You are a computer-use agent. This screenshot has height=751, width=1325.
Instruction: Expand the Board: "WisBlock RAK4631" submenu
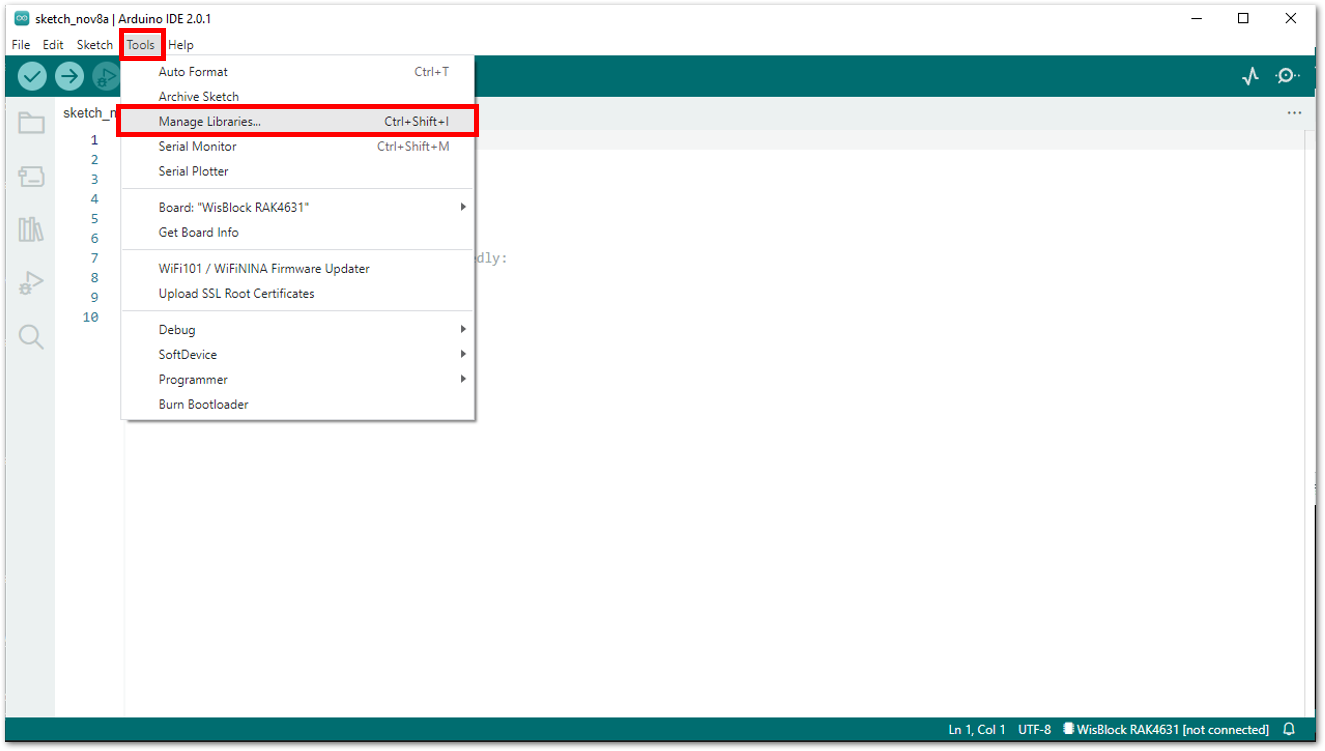[x=297, y=207]
